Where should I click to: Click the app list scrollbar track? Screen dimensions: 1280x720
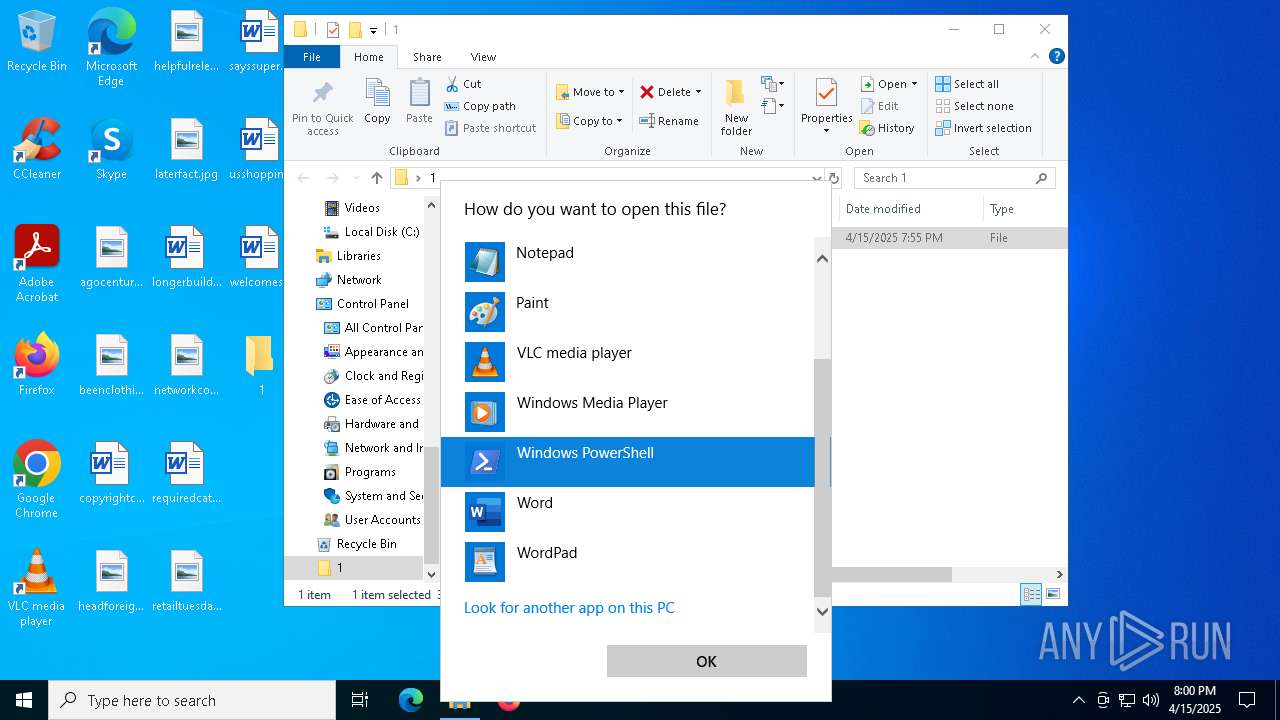coord(822,313)
